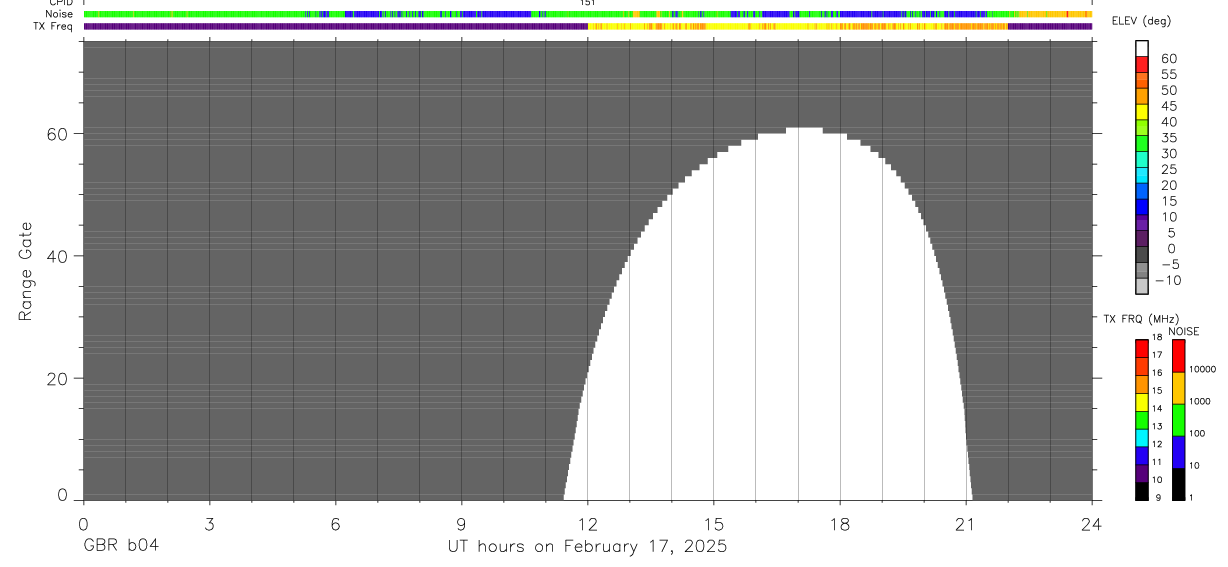Click the cyan 12–13 MHz TX FRQ swatch
The height and width of the screenshot is (567, 1228).
pyautogui.click(x=1142, y=437)
